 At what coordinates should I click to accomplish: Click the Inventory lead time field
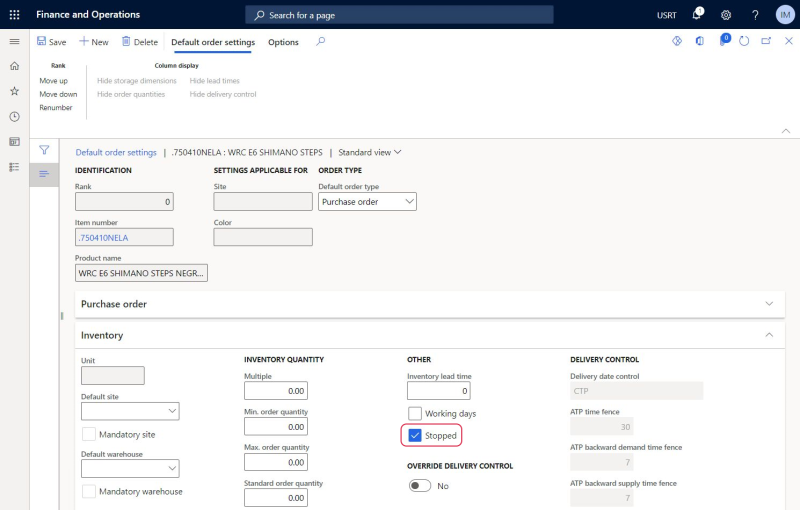point(439,391)
